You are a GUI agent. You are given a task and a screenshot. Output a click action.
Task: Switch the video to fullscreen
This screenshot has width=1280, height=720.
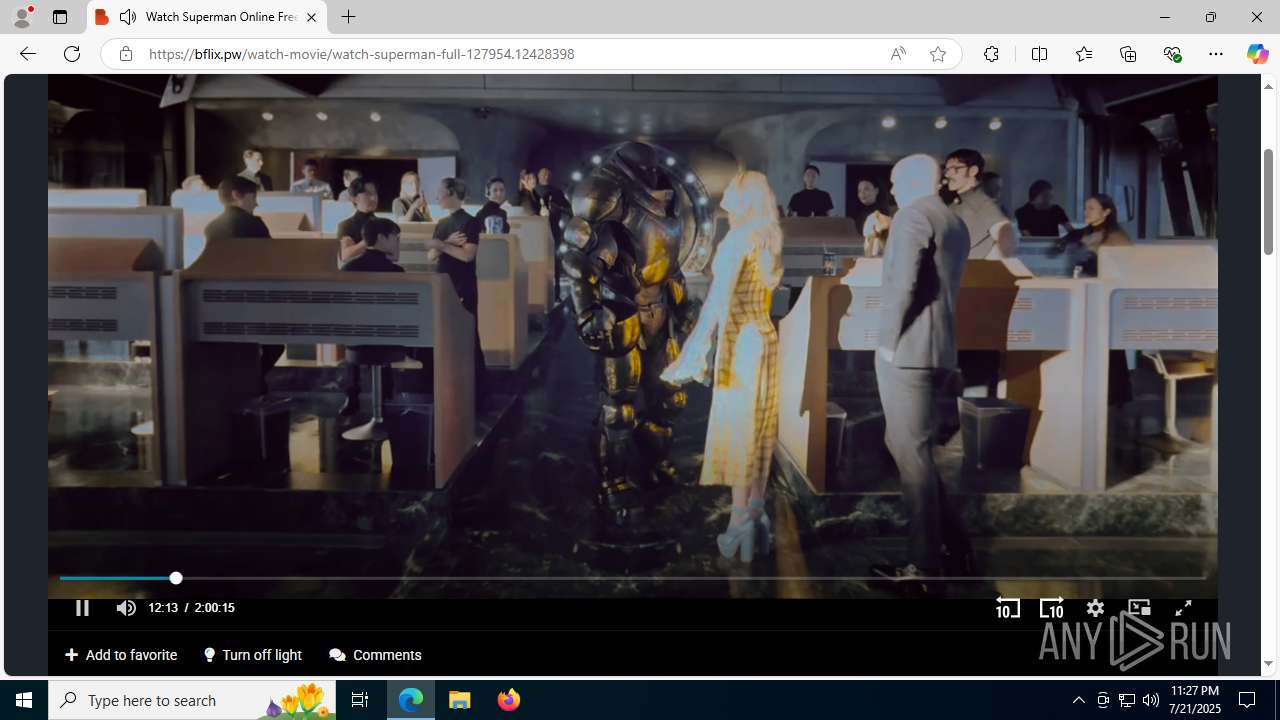pyautogui.click(x=1183, y=608)
